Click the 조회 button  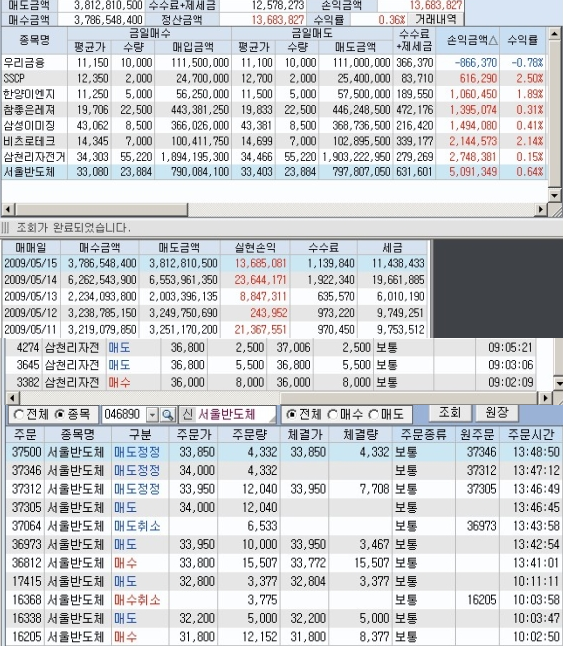coord(450,412)
